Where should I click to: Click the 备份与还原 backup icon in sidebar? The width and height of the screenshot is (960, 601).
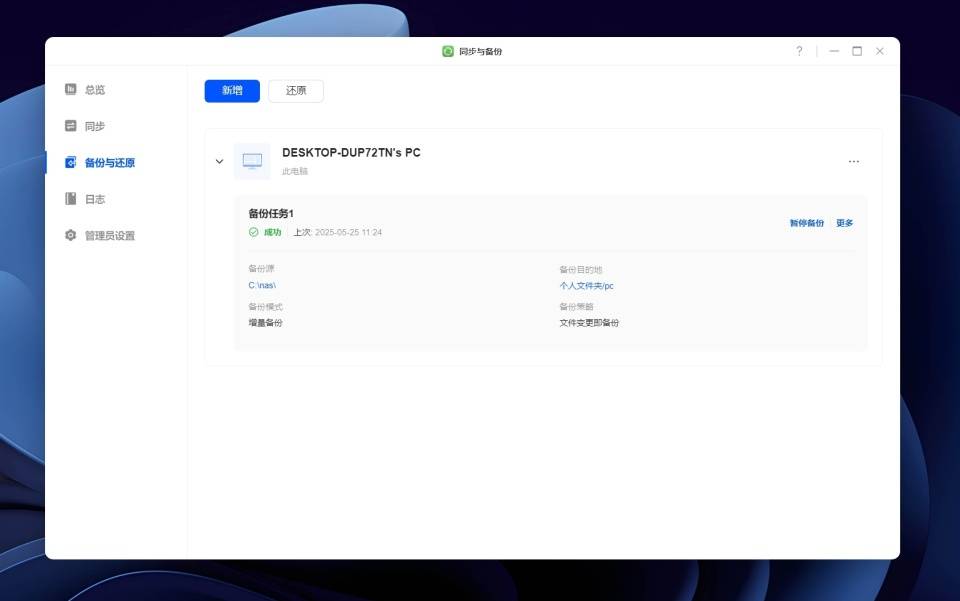coord(70,162)
